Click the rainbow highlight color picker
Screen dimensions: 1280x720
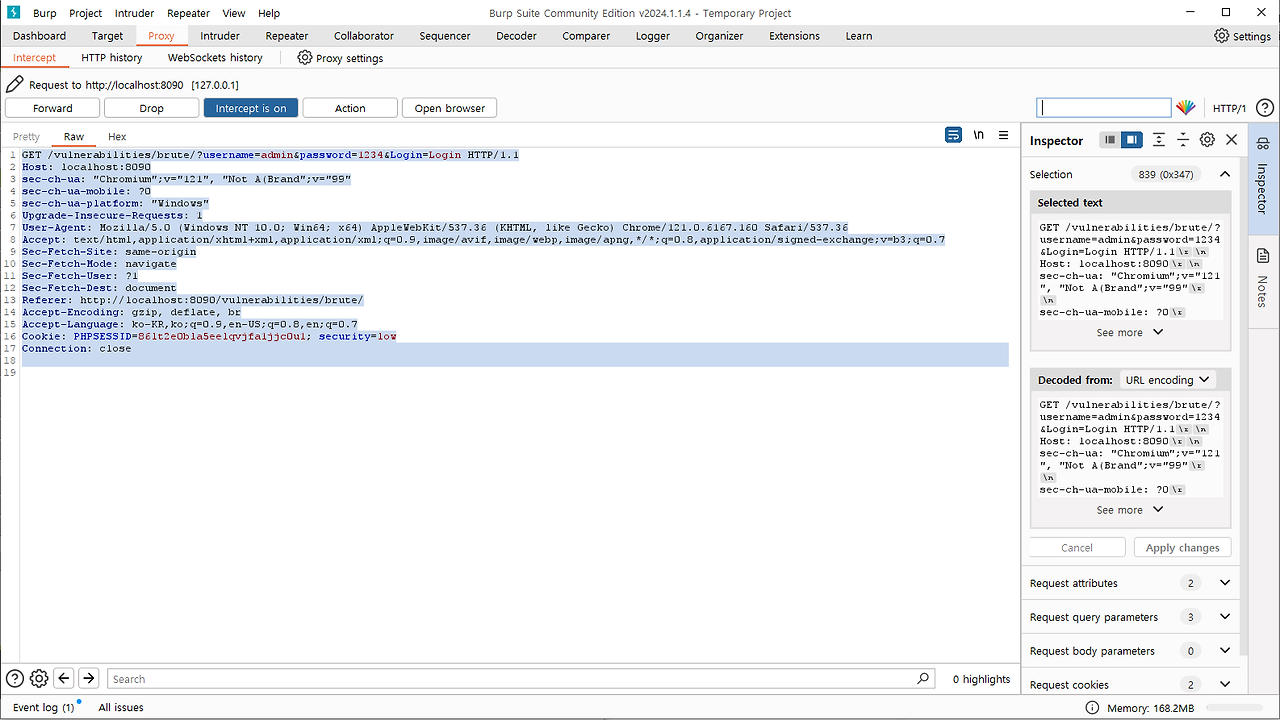pos(1185,108)
